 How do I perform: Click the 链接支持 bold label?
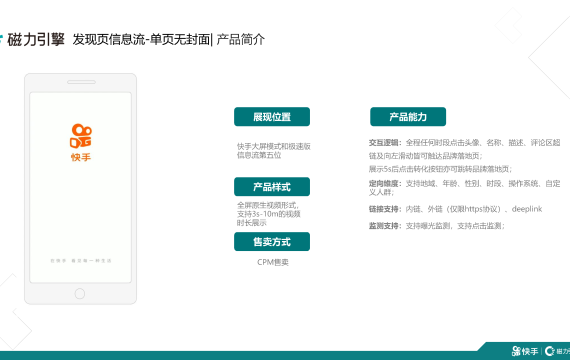pyautogui.click(x=384, y=209)
